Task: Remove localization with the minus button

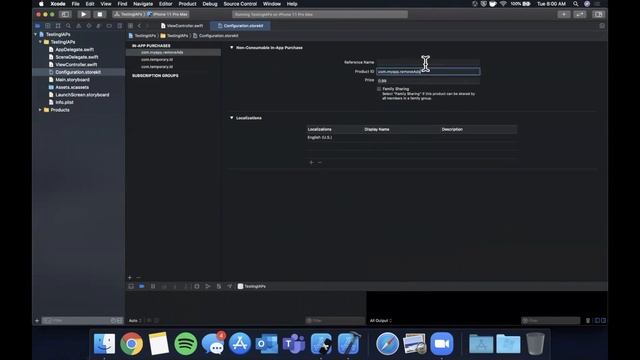Action: coord(320,162)
